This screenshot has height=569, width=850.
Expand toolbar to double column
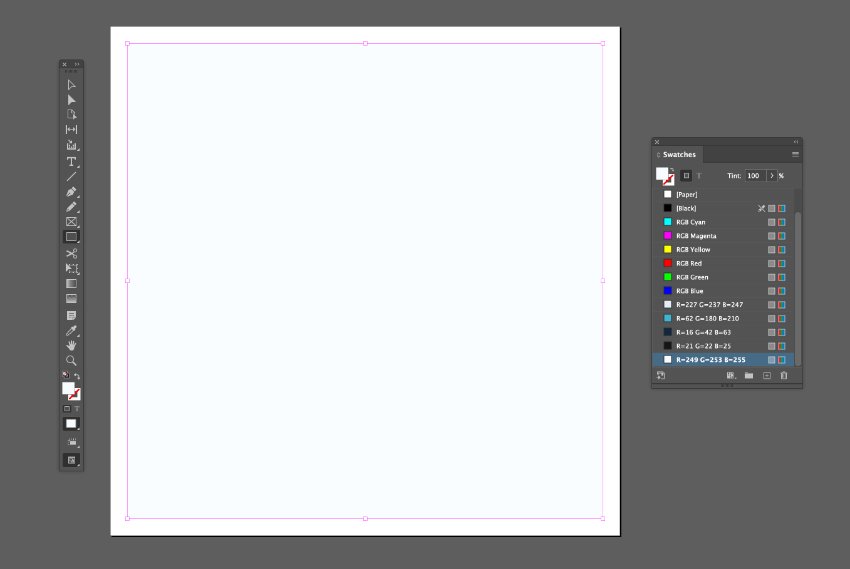coord(77,64)
